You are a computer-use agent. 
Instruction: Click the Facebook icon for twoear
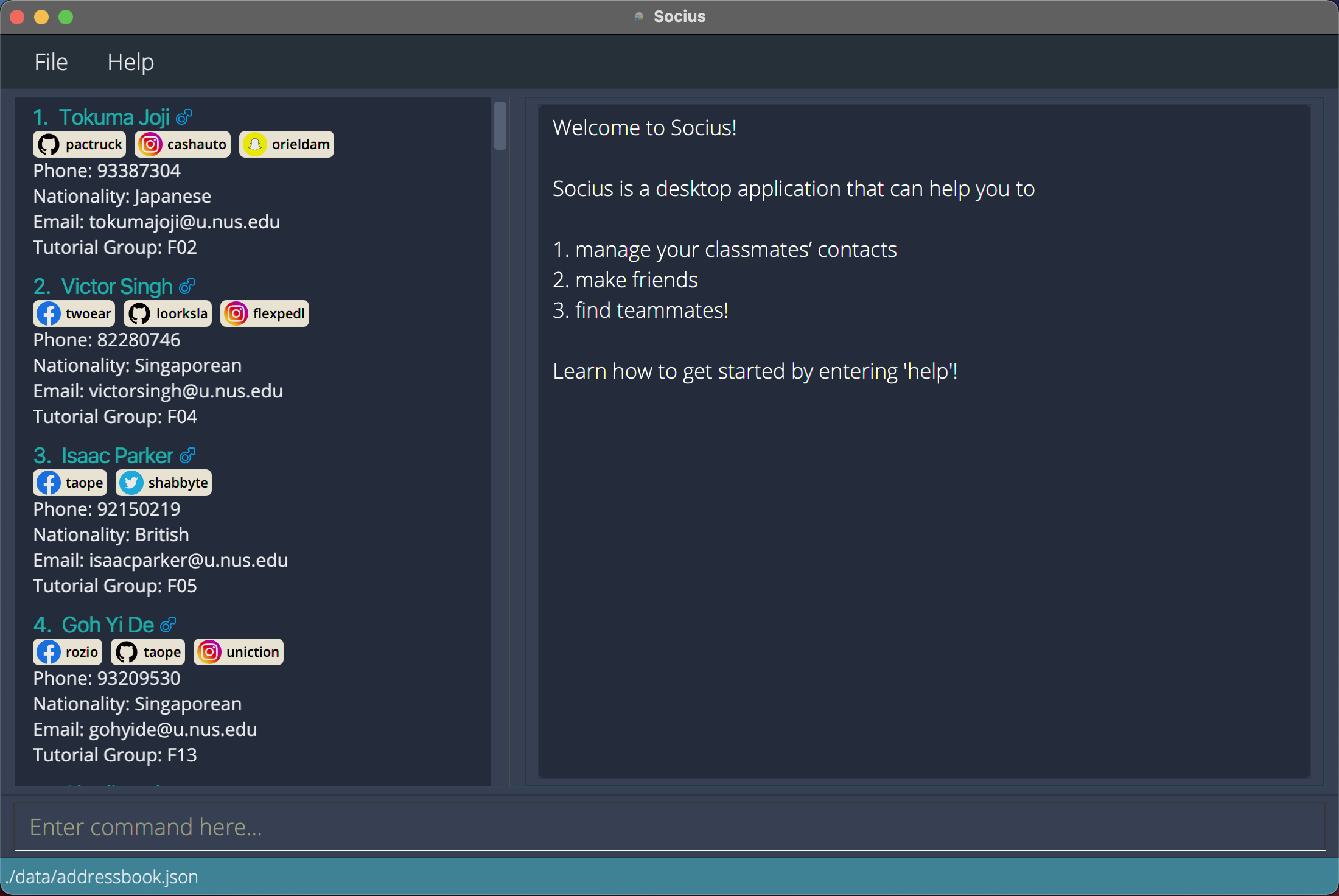[x=49, y=313]
